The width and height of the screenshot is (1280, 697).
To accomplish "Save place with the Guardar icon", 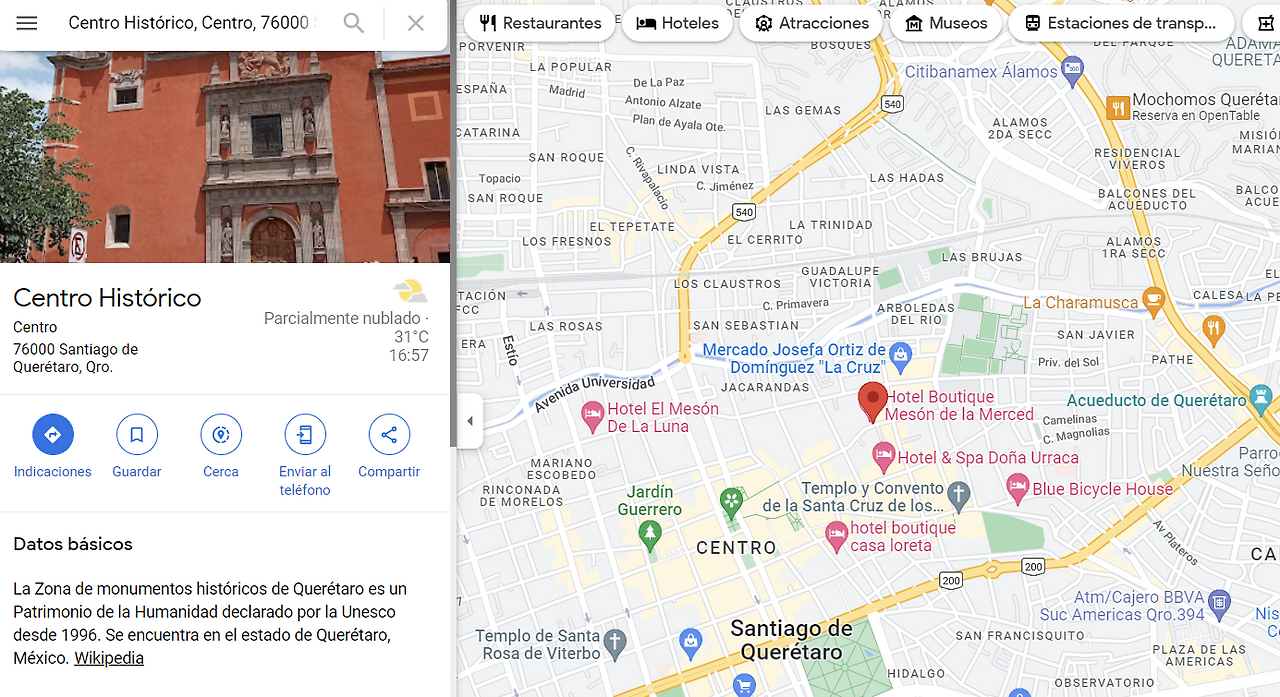I will coord(137,435).
